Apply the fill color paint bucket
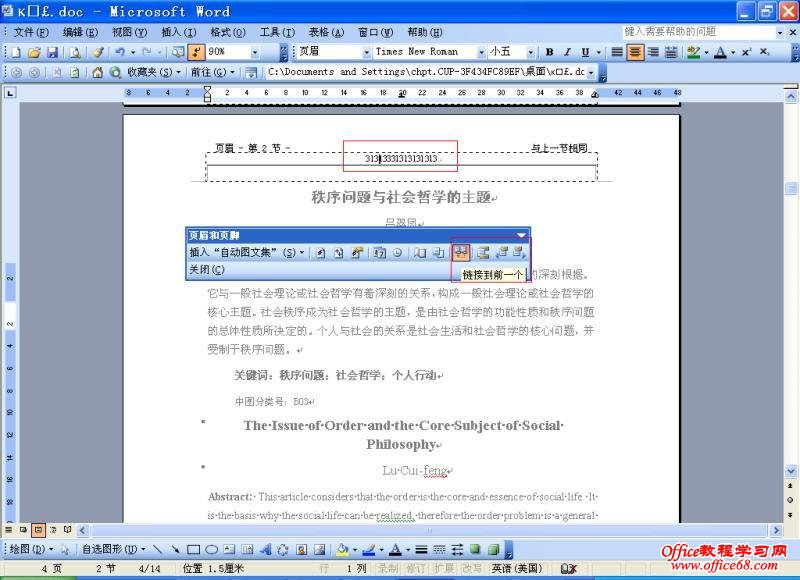The image size is (800, 580). [342, 549]
